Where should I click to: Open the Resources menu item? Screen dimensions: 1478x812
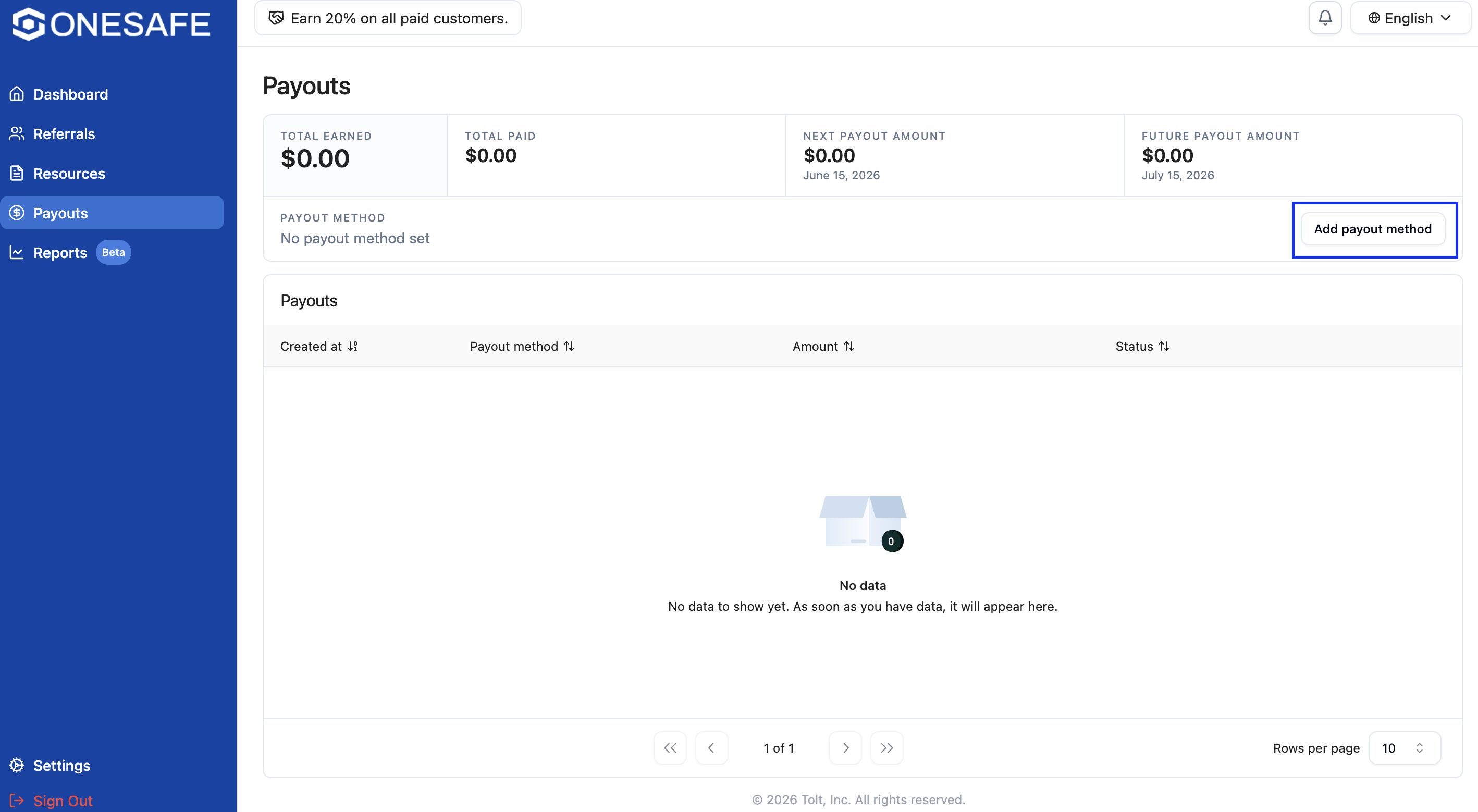[112, 173]
